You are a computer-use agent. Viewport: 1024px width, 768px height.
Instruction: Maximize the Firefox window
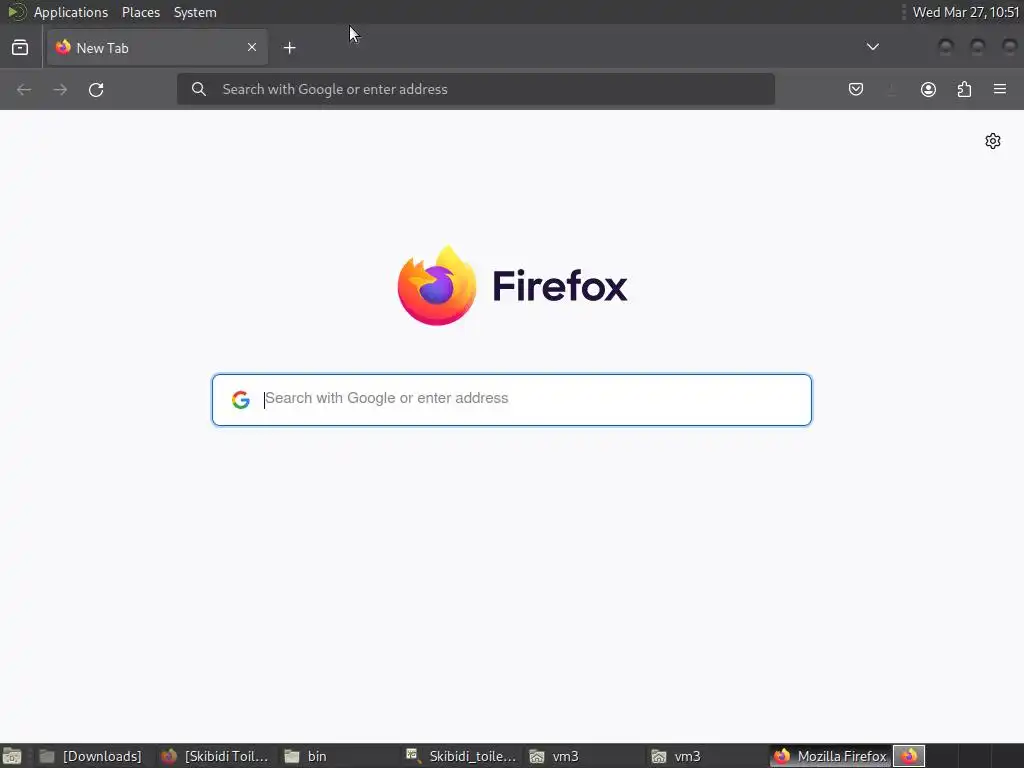click(978, 47)
